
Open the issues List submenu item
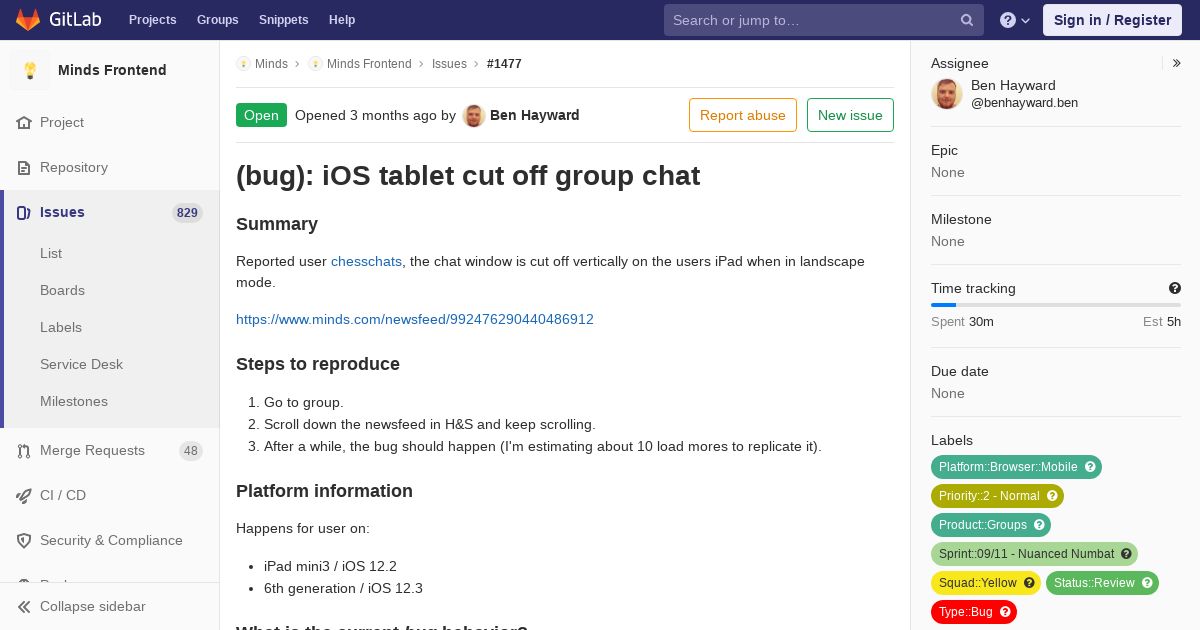pyautogui.click(x=51, y=253)
